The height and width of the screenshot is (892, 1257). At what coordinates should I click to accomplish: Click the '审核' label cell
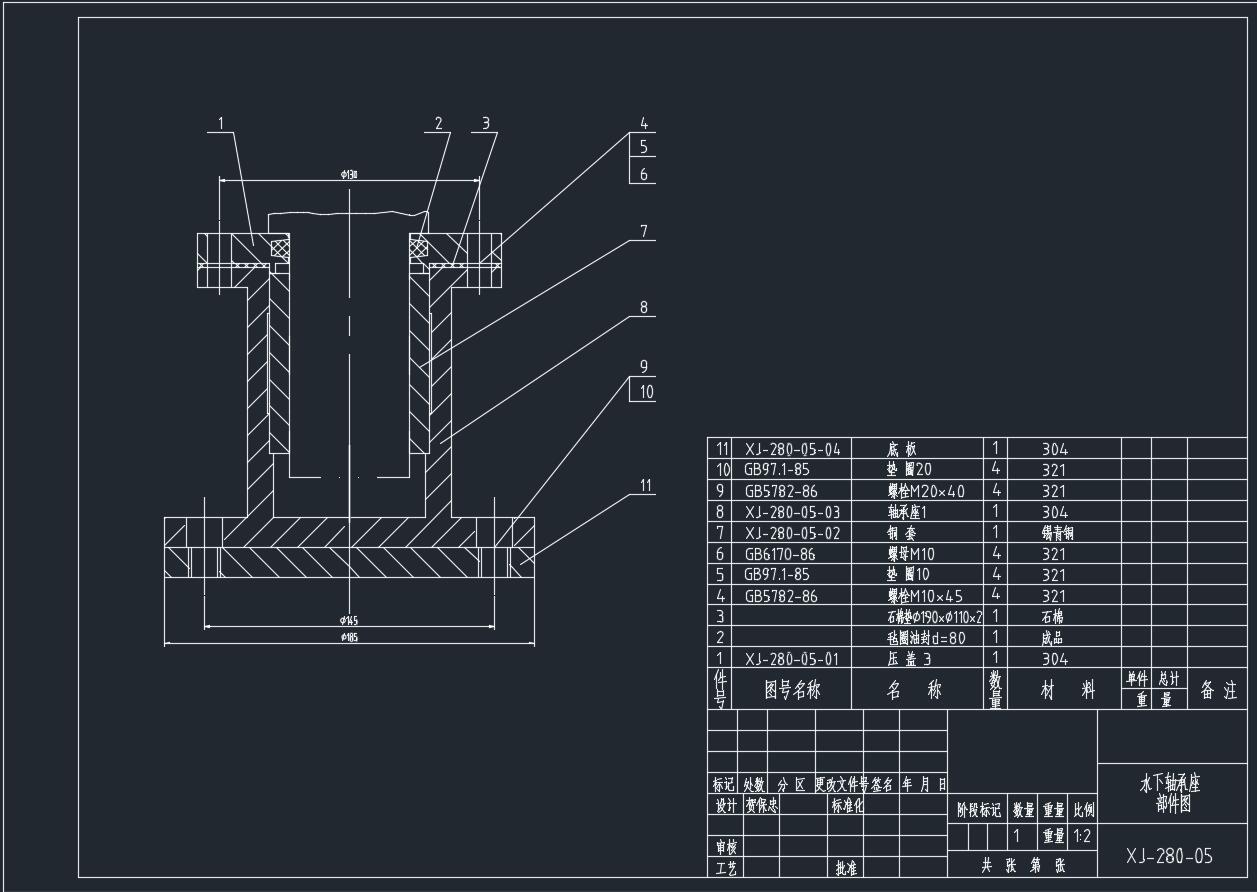(725, 848)
